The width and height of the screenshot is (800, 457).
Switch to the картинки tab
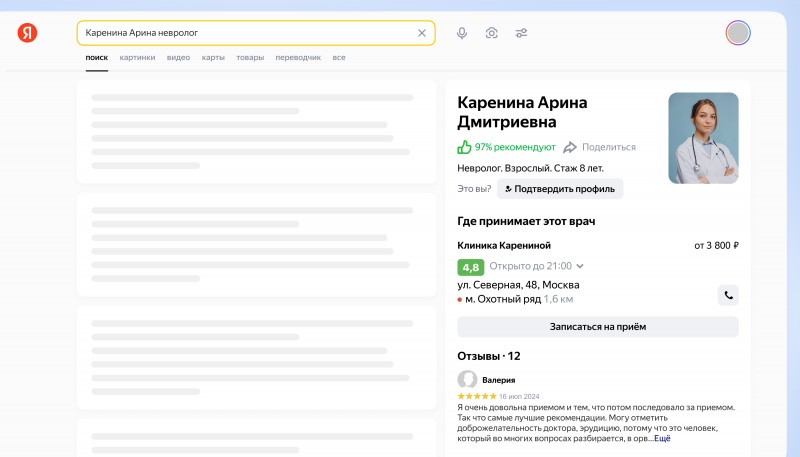coord(137,58)
